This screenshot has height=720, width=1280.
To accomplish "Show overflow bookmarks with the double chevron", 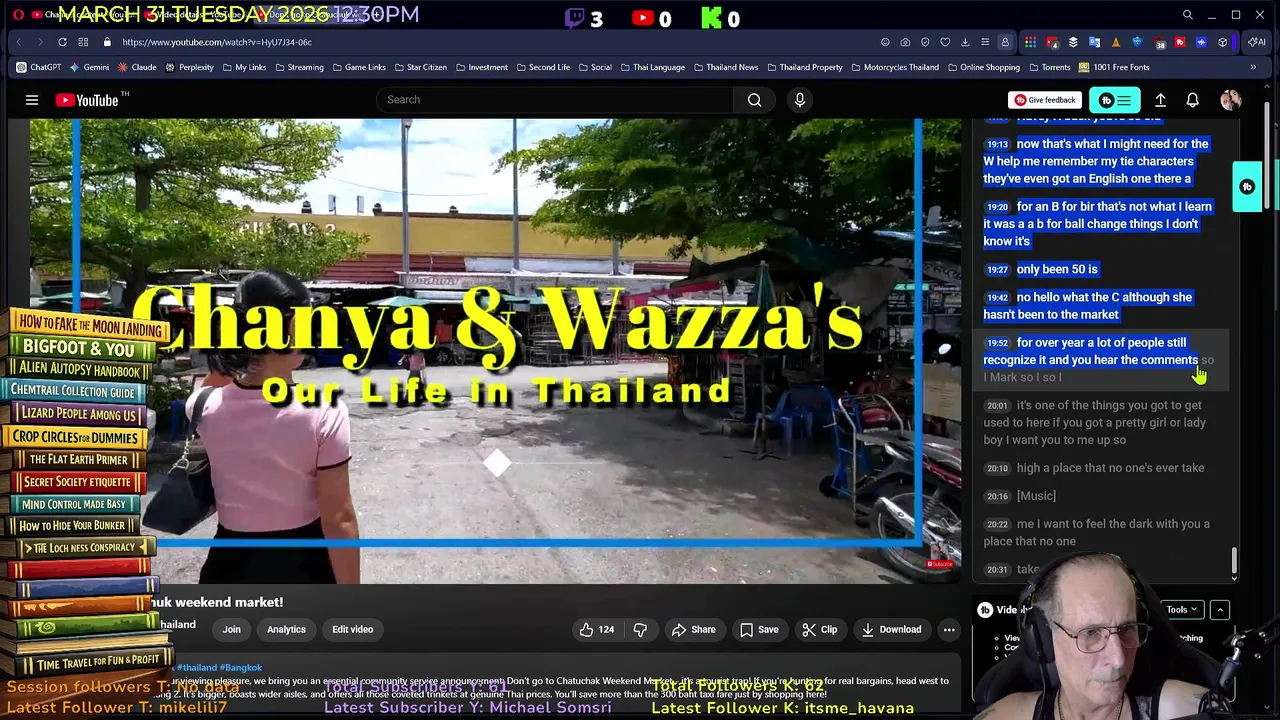I will pos(1253,67).
